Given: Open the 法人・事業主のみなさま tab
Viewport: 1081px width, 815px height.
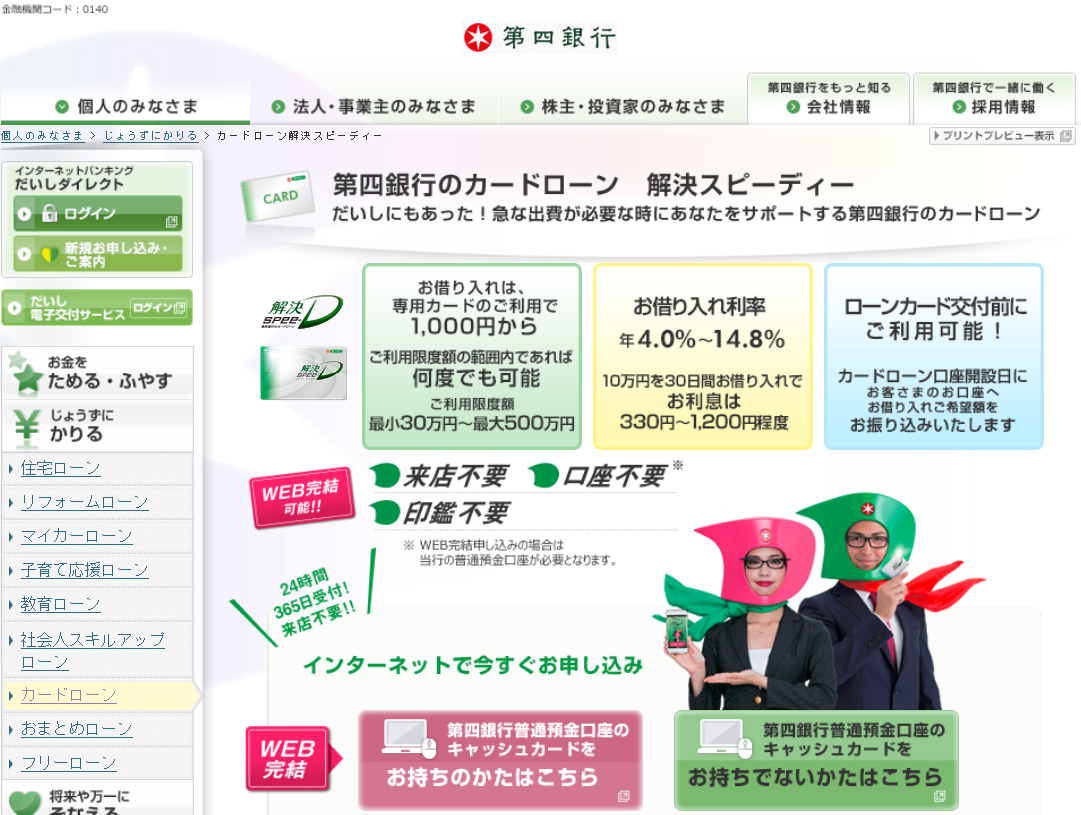Looking at the screenshot, I should click(x=374, y=106).
